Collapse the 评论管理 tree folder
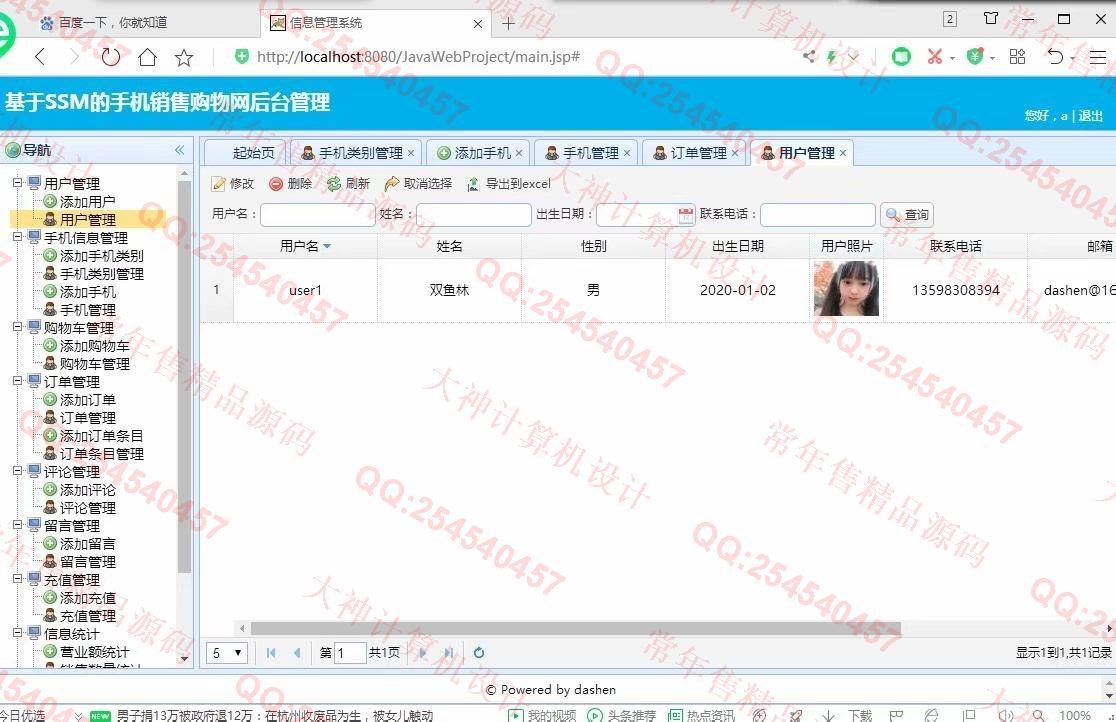 tap(18, 471)
